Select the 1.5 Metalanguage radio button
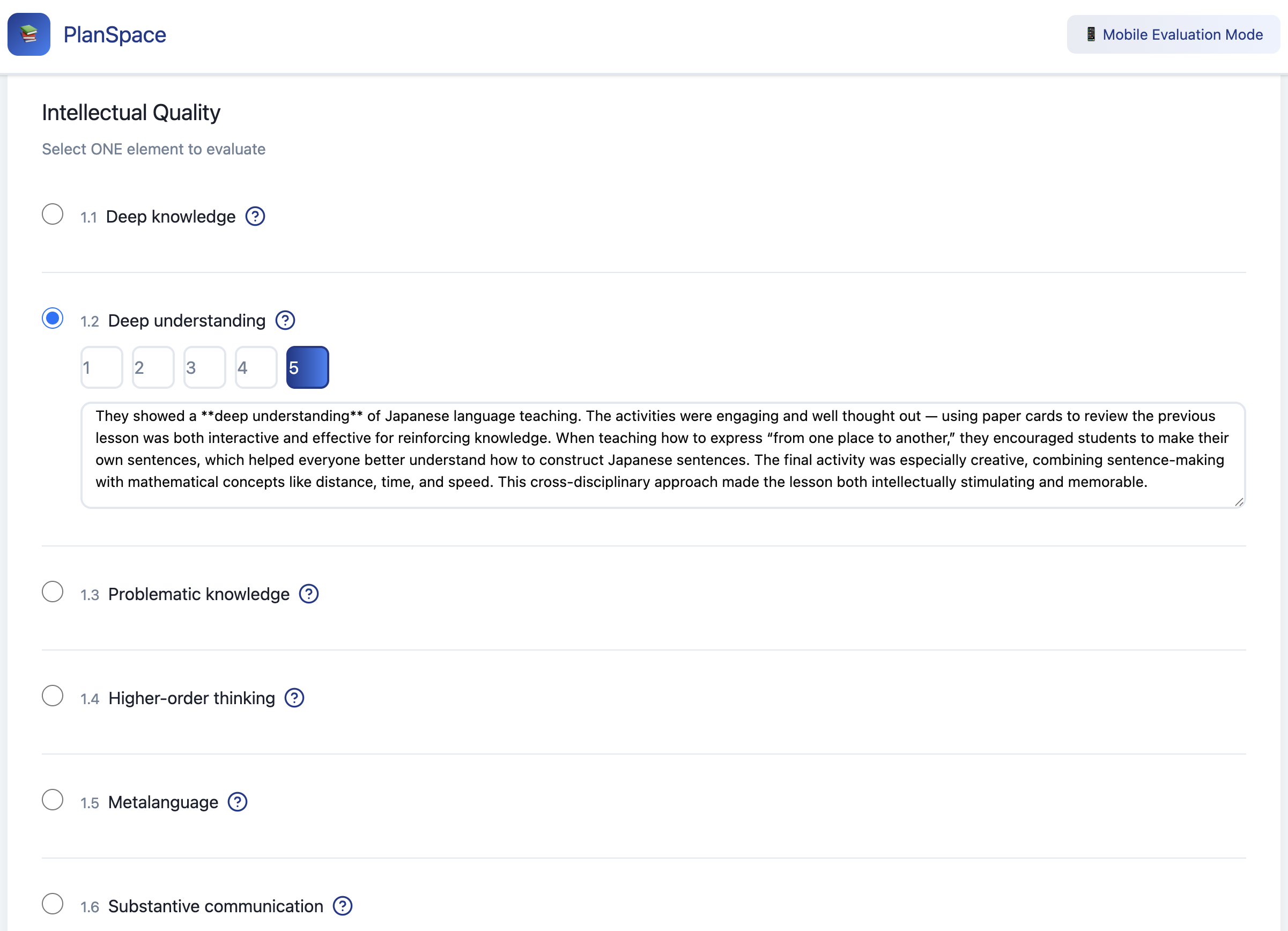 pyautogui.click(x=52, y=800)
